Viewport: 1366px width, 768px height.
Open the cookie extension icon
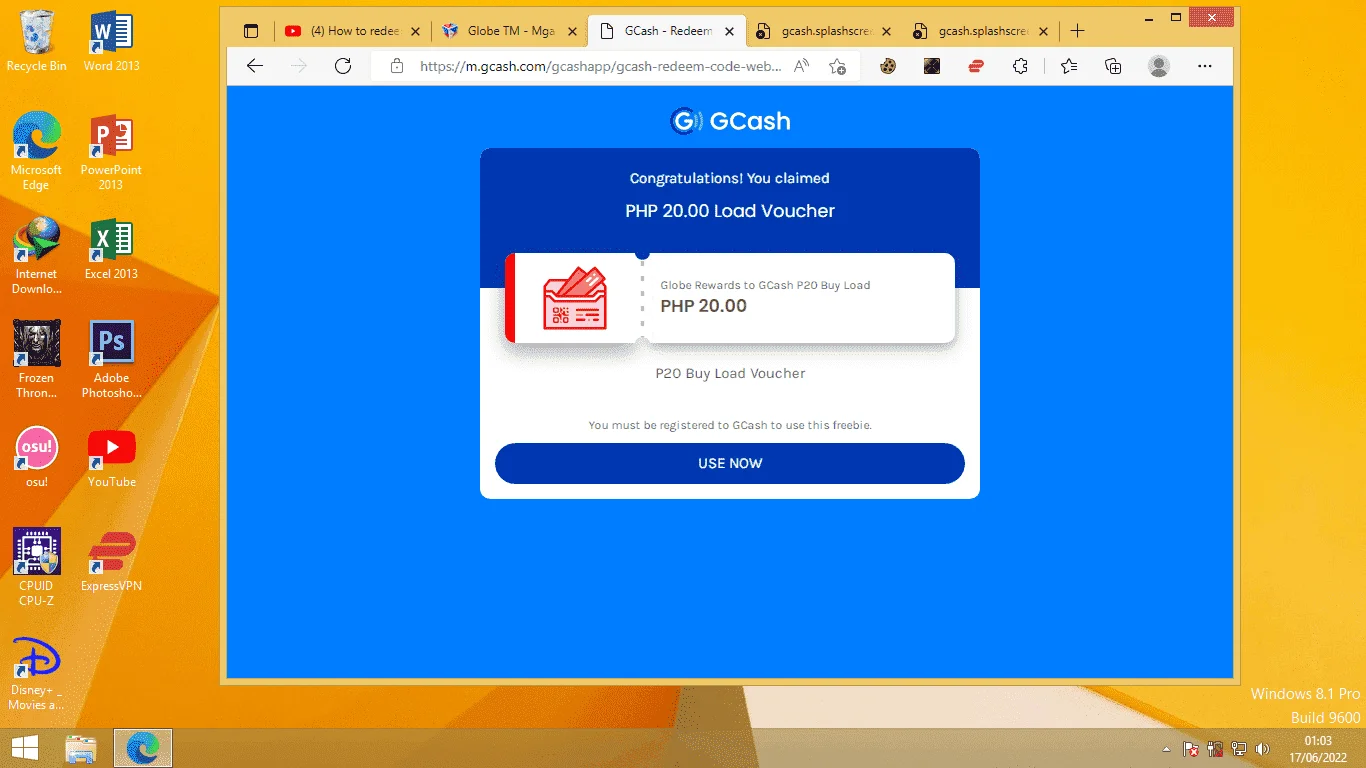(x=887, y=66)
